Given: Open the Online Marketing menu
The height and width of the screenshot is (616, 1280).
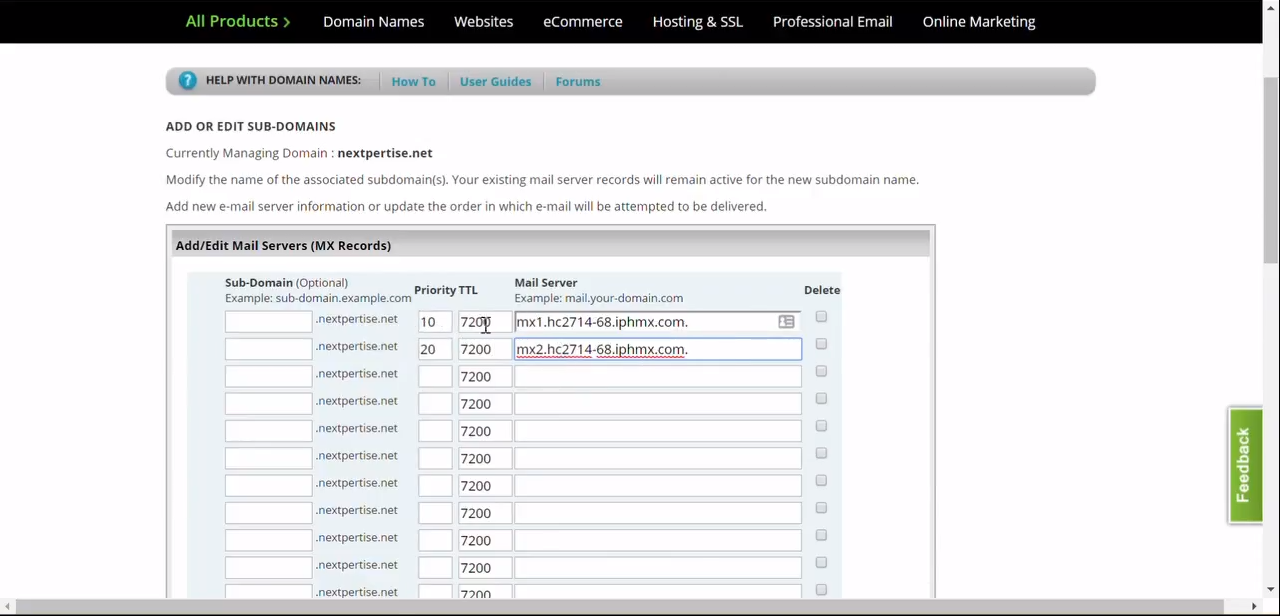Looking at the screenshot, I should pos(978,21).
